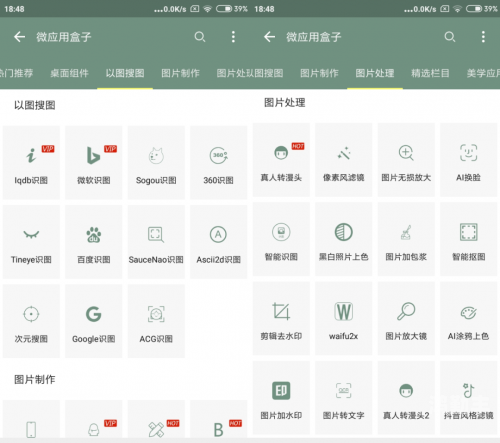Open the 360识图 tool
This screenshot has width=500, height=443.
(x=219, y=162)
